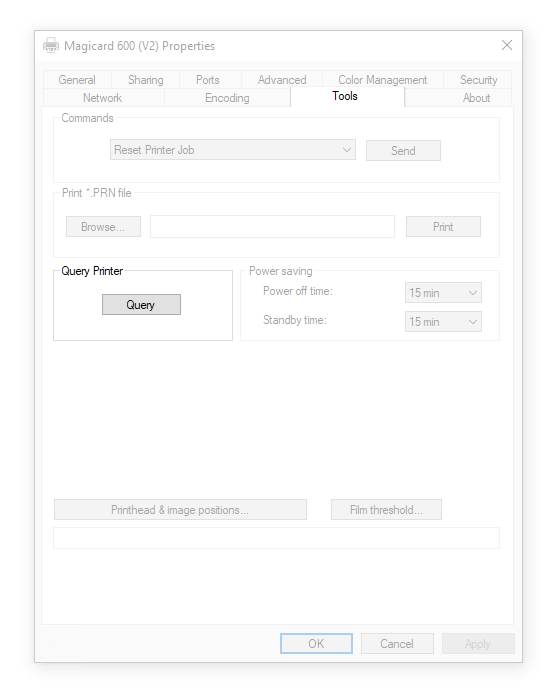The height and width of the screenshot is (698, 554).
Task: Click the Query button
Action: click(141, 304)
